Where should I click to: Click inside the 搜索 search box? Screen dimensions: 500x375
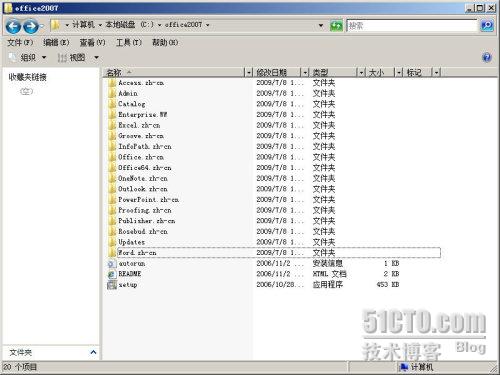(x=412, y=25)
